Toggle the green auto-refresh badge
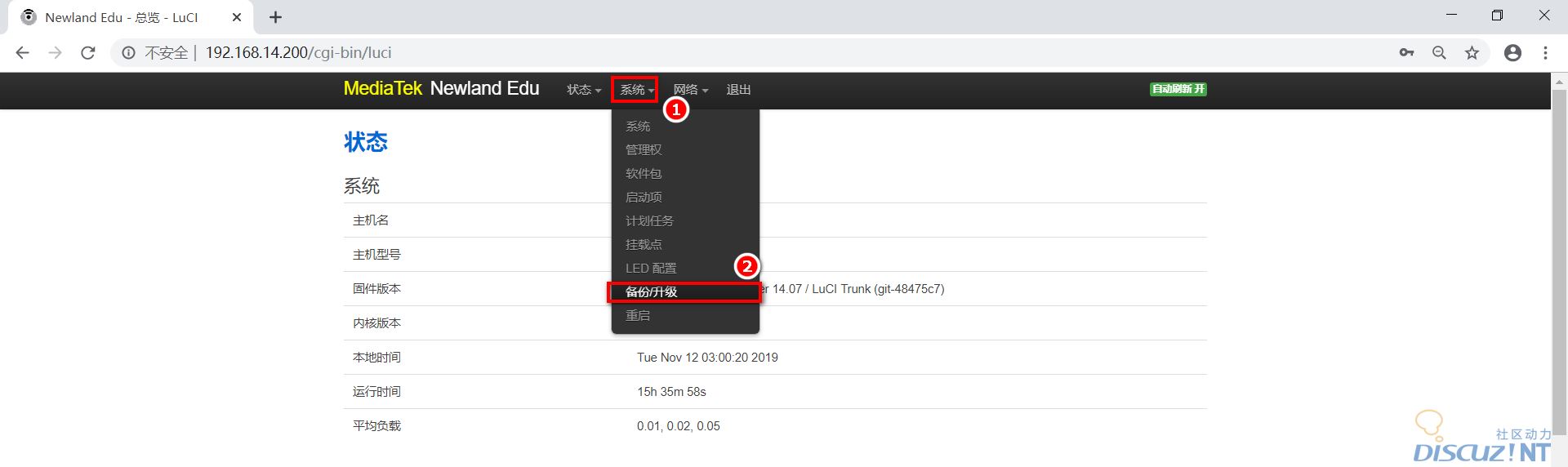The height and width of the screenshot is (467, 1568). 1178,89
